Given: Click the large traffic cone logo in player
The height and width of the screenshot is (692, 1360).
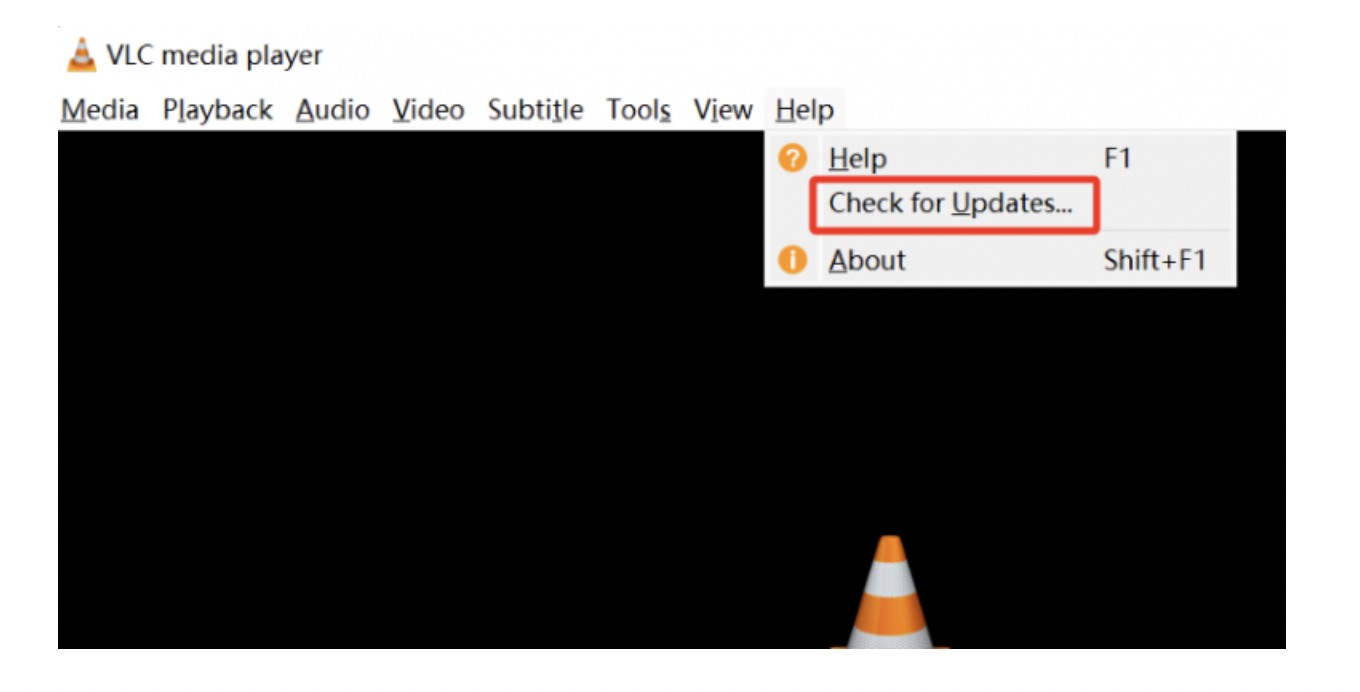Looking at the screenshot, I should [889, 591].
